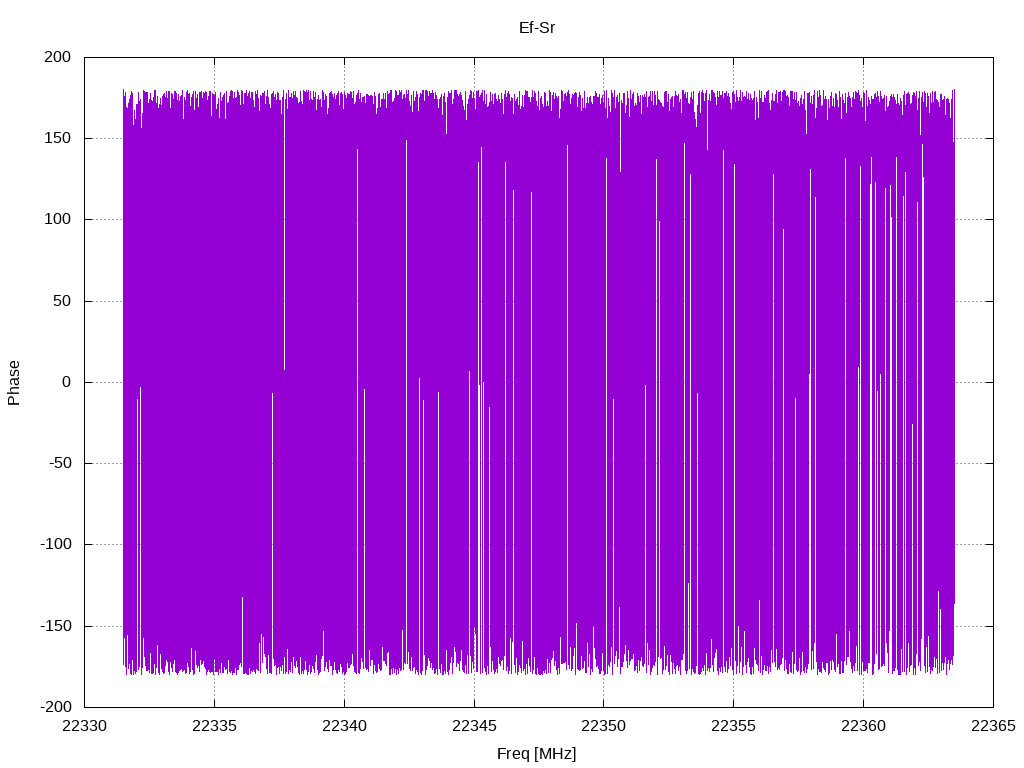Click the y-axis tick label 0
The width and height of the screenshot is (1024, 768).
coord(67,382)
